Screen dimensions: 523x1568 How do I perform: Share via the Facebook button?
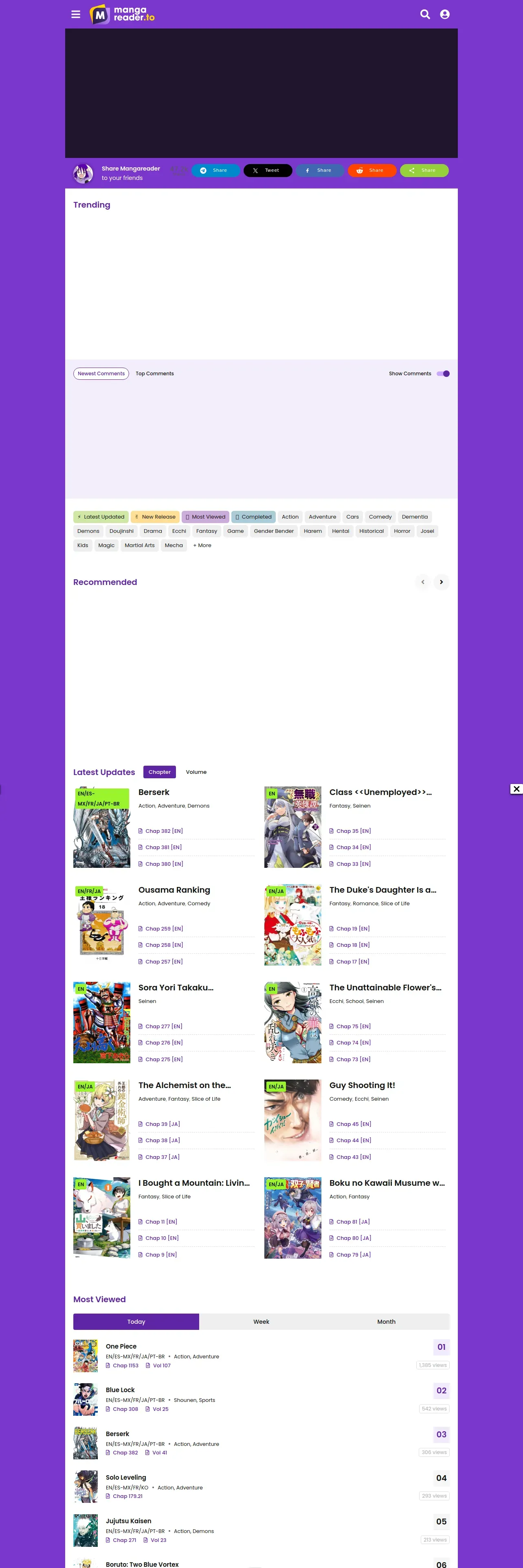point(320,171)
